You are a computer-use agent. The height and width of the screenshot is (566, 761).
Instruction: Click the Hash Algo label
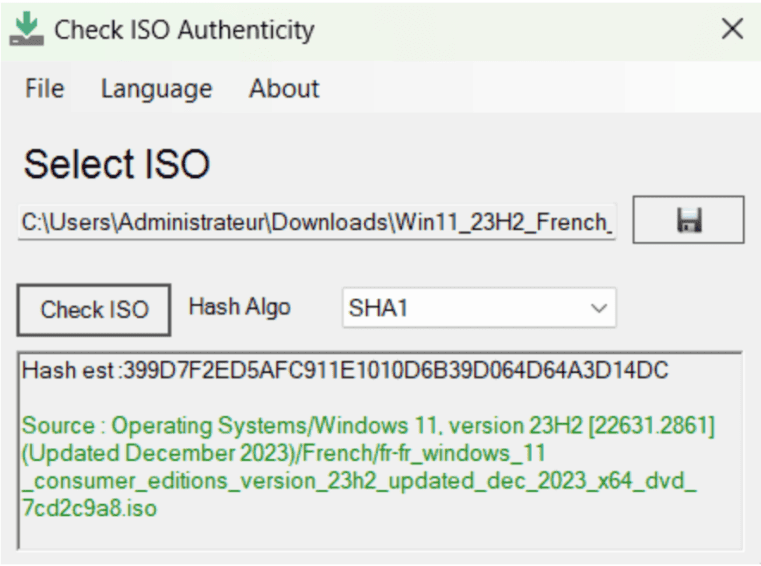239,307
